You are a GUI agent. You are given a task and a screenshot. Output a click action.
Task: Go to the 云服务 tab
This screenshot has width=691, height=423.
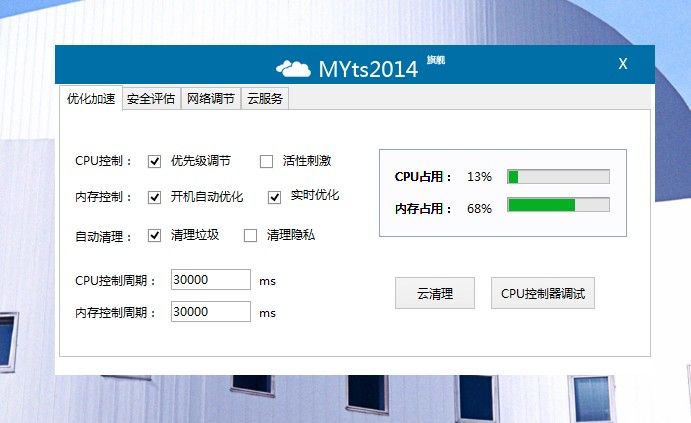click(x=265, y=99)
